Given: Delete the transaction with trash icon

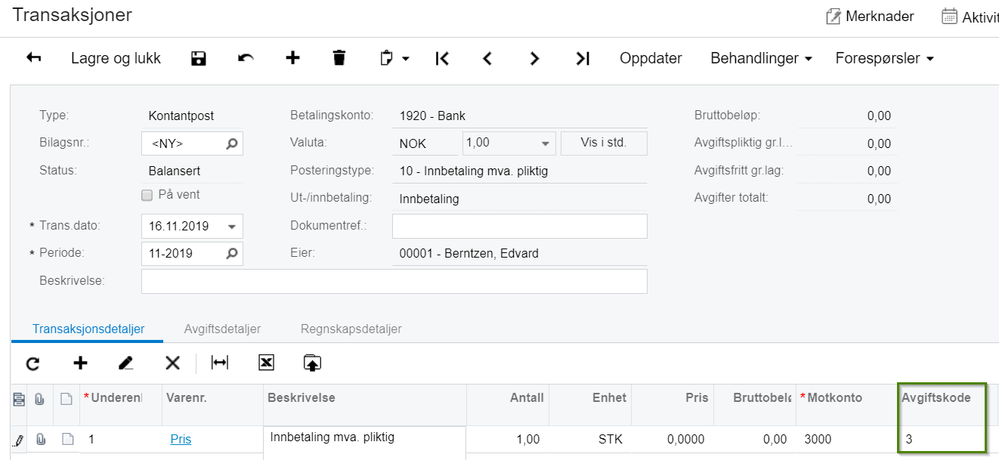Looking at the screenshot, I should pyautogui.click(x=339, y=58).
